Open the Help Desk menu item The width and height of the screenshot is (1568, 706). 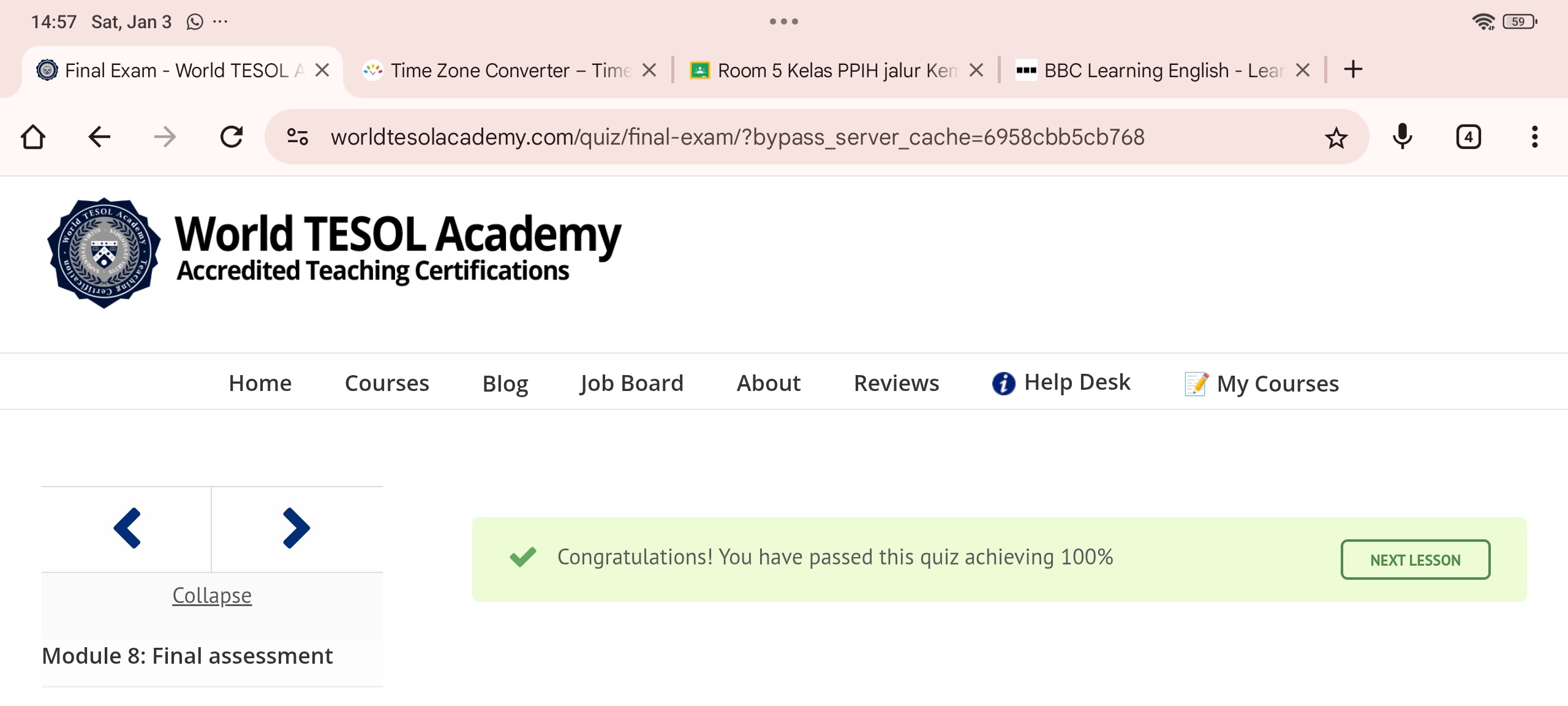pos(1061,383)
